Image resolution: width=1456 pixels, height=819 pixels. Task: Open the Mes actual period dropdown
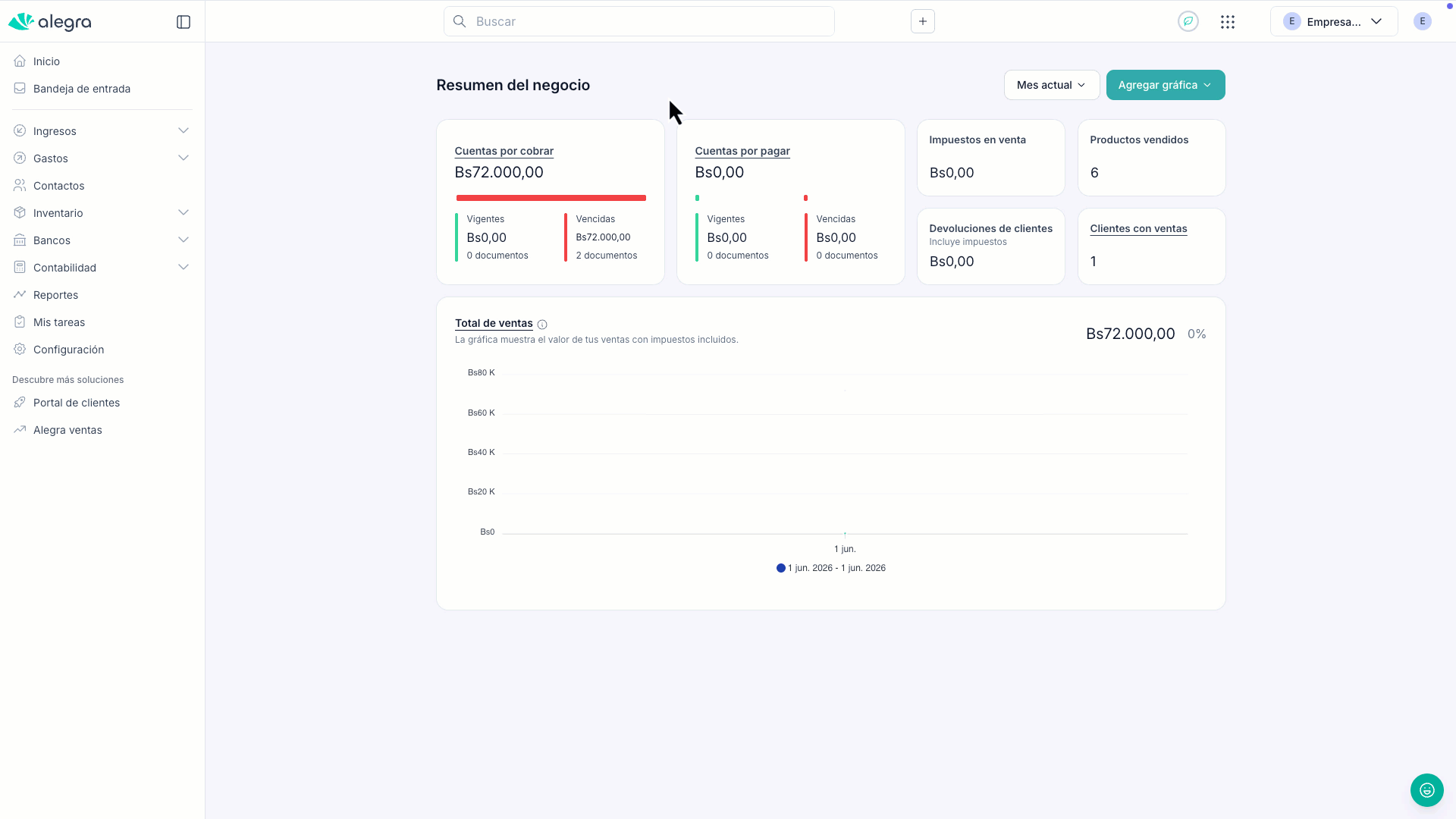tap(1052, 85)
